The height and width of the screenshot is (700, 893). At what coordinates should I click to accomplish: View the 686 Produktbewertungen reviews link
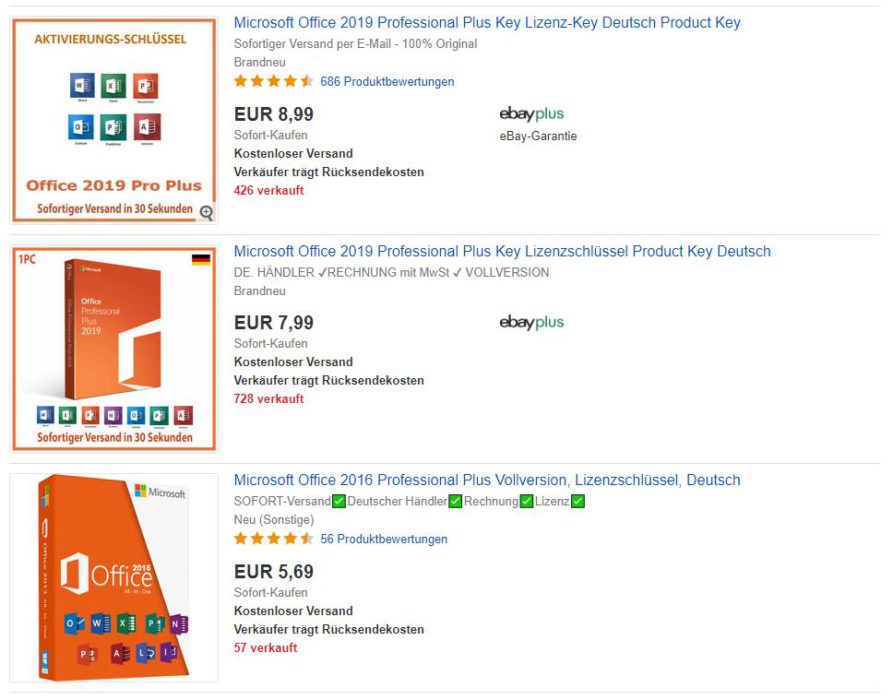[x=387, y=82]
